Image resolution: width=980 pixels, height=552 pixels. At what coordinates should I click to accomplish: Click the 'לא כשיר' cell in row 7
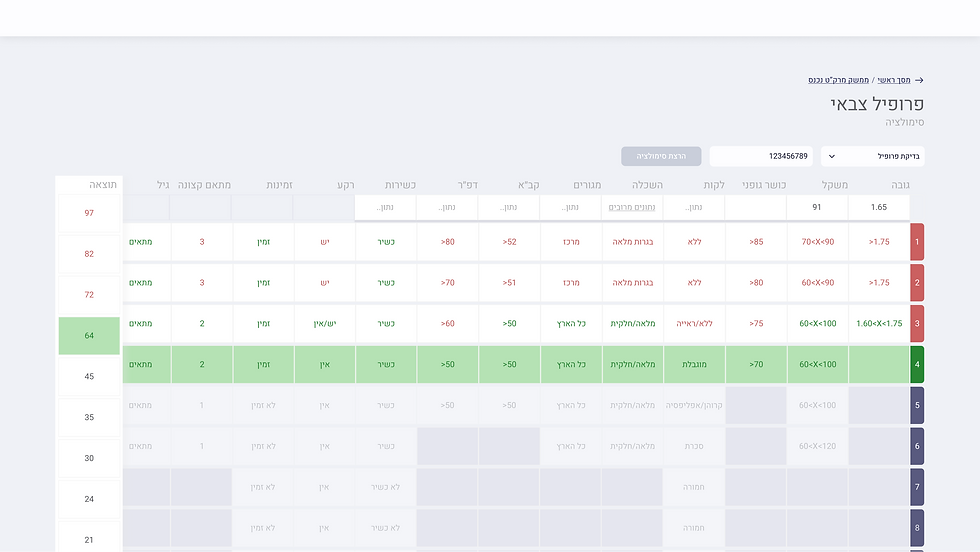pos(386,487)
